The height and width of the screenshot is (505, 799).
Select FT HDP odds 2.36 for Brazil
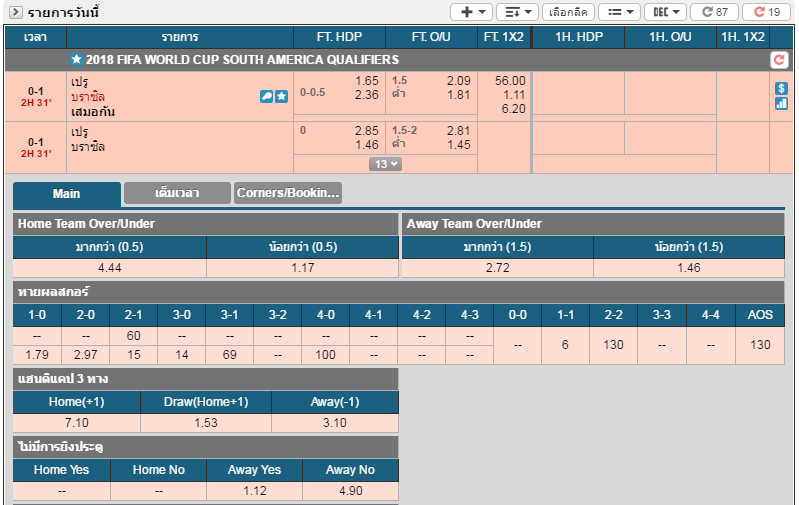pyautogui.click(x=366, y=95)
